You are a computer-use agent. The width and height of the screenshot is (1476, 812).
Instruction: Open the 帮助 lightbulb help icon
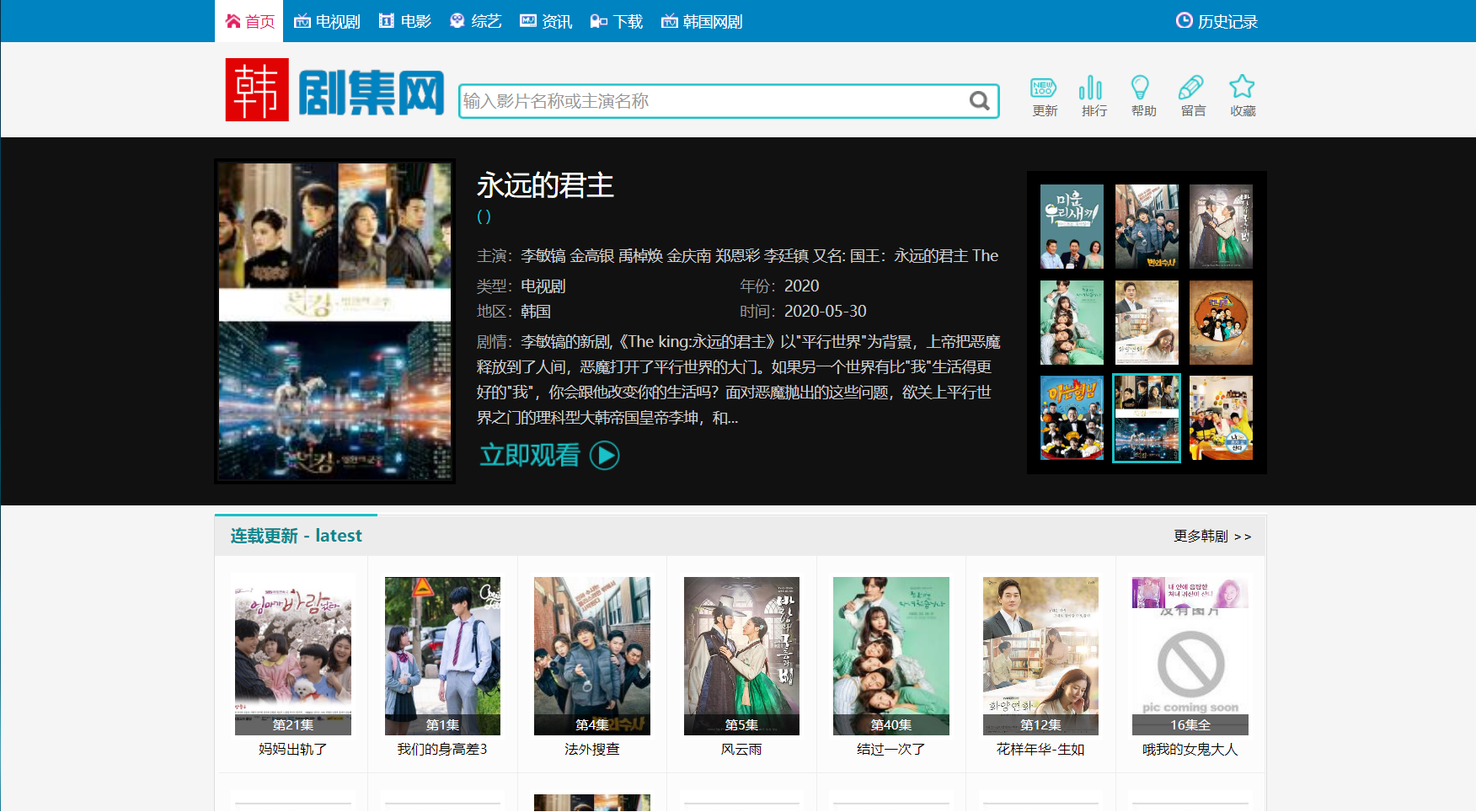pyautogui.click(x=1142, y=96)
